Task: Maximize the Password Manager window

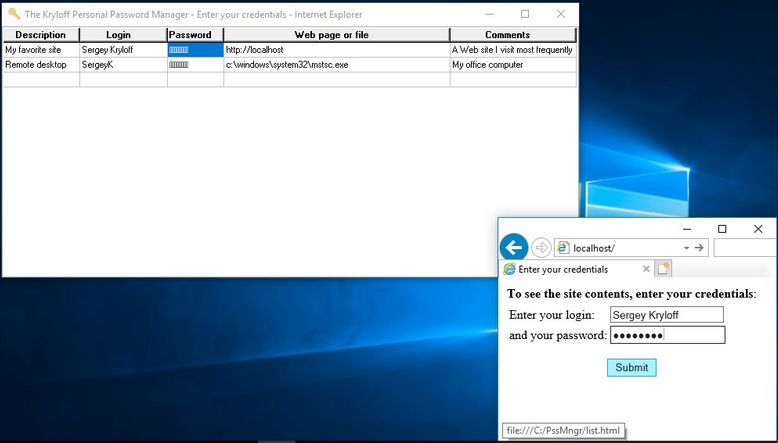Action: point(525,14)
